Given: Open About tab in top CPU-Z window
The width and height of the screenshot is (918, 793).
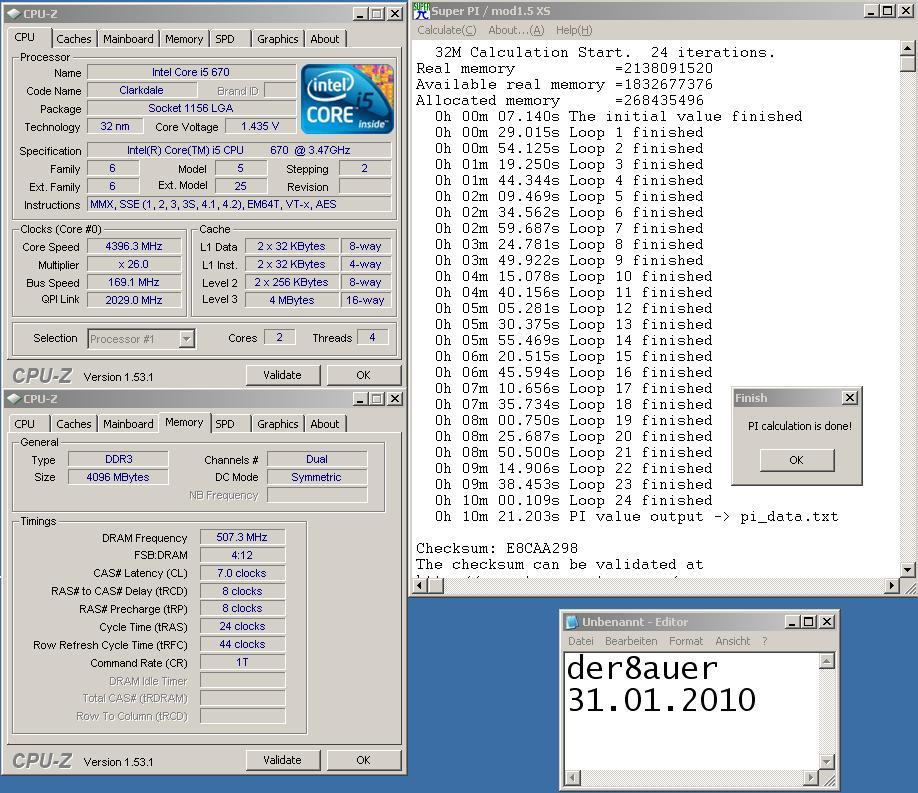Looking at the screenshot, I should pyautogui.click(x=325, y=39).
